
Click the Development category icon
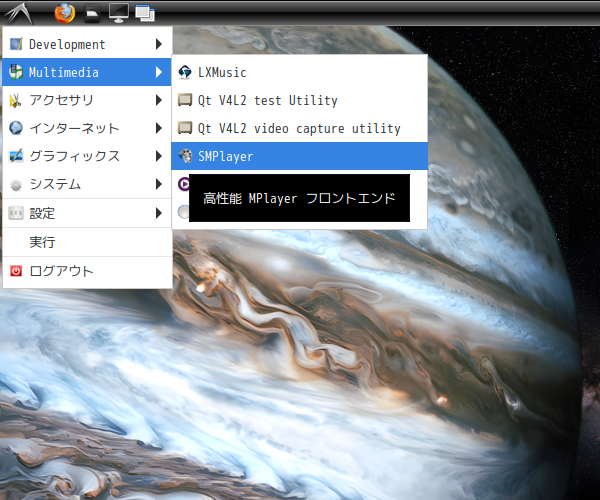(16, 44)
